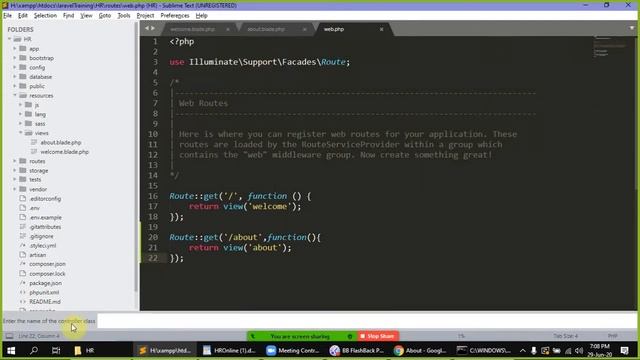Open the Zoom Meeting Controls taskbar item
640x360 pixels.
[x=293, y=351]
